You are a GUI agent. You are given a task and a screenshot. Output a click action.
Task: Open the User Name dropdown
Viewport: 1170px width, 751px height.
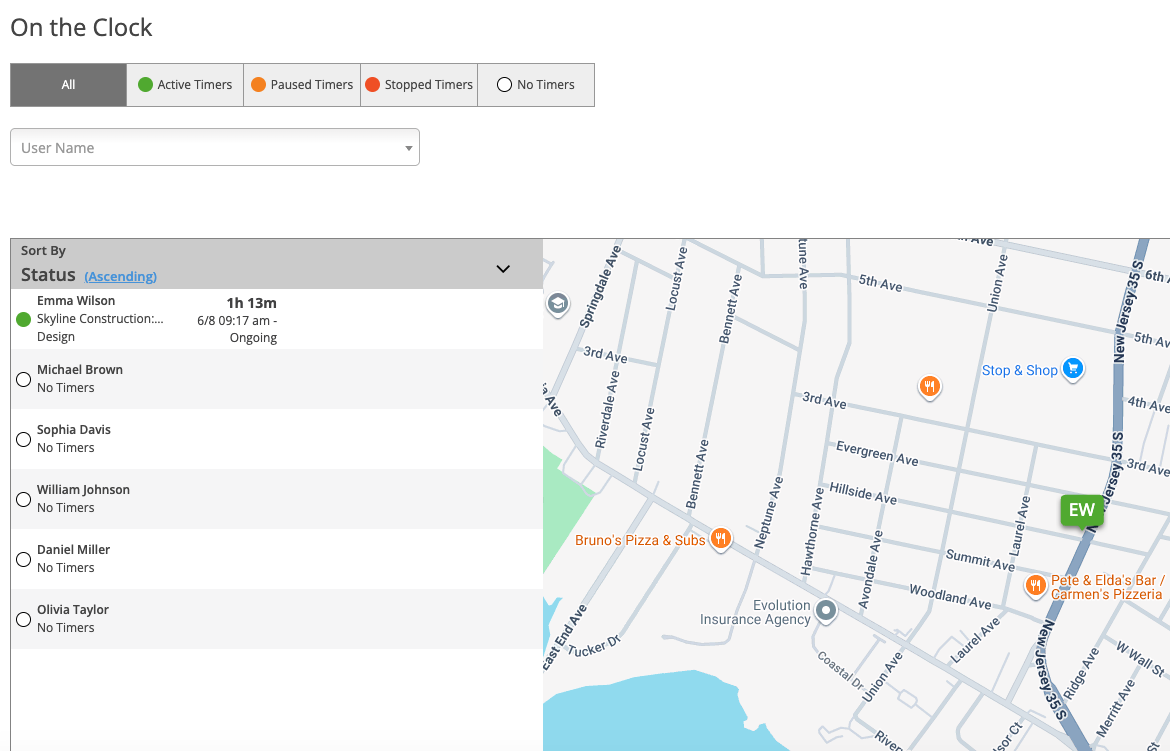215,147
